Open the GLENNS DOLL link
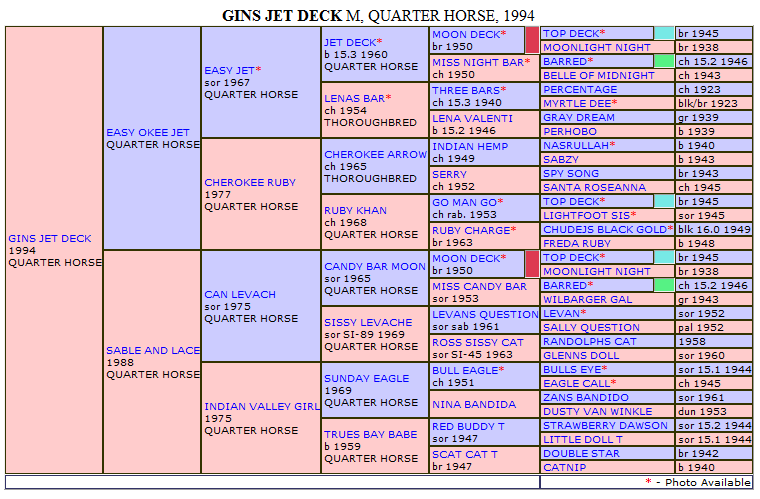This screenshot has height=499, width=760. click(x=581, y=356)
